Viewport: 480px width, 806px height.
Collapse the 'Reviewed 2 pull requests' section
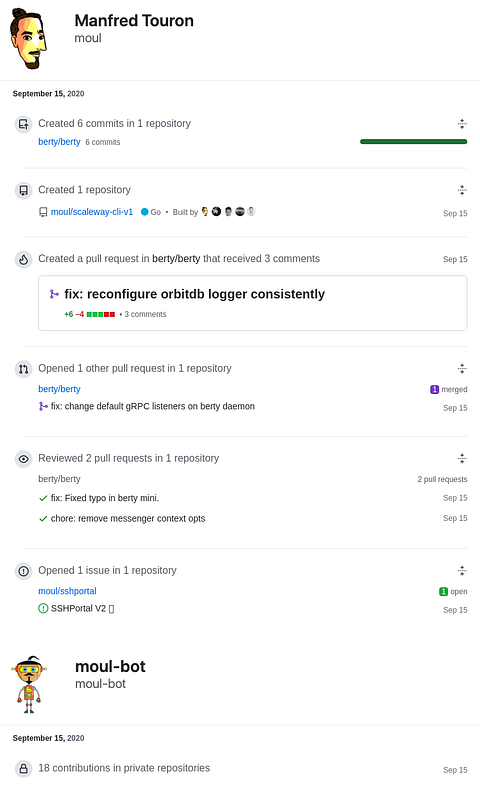click(x=462, y=459)
